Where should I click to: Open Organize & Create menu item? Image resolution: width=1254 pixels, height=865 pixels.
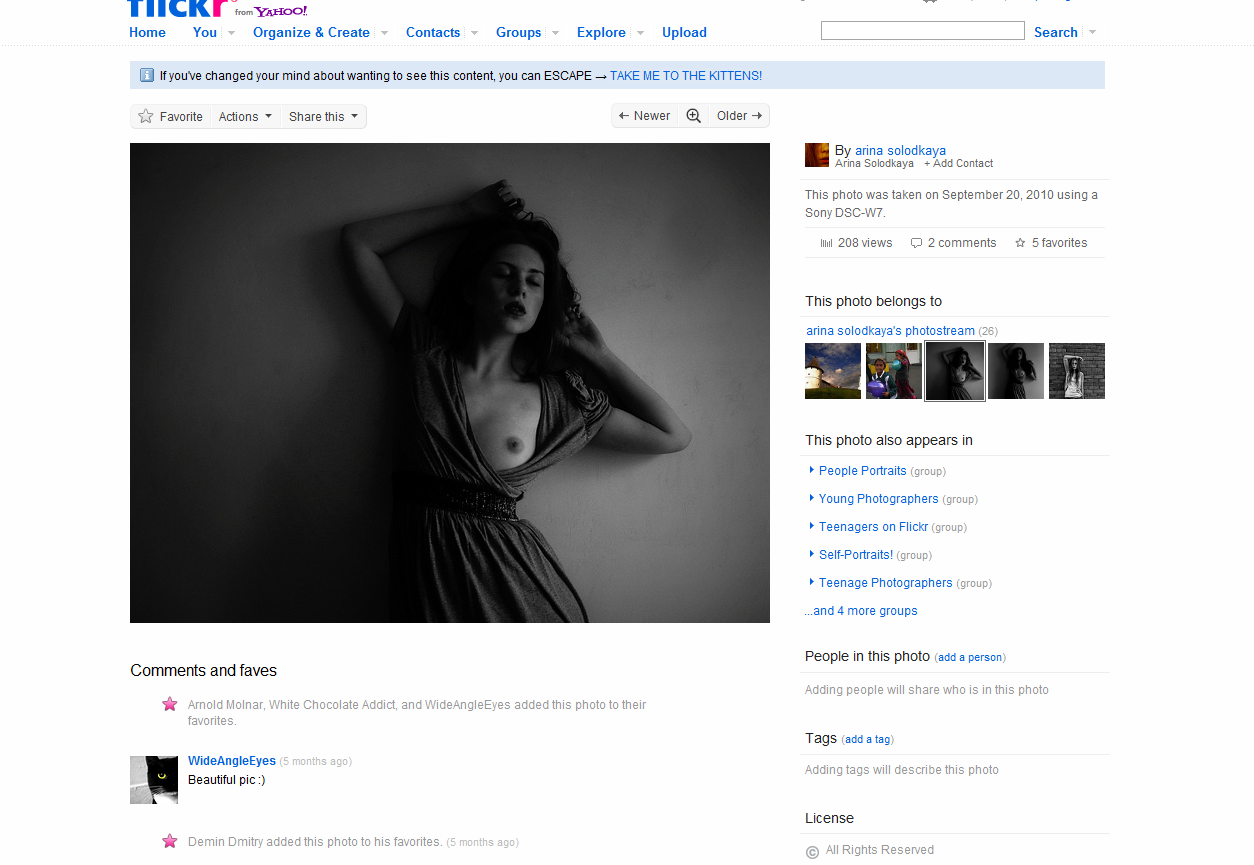[x=311, y=32]
